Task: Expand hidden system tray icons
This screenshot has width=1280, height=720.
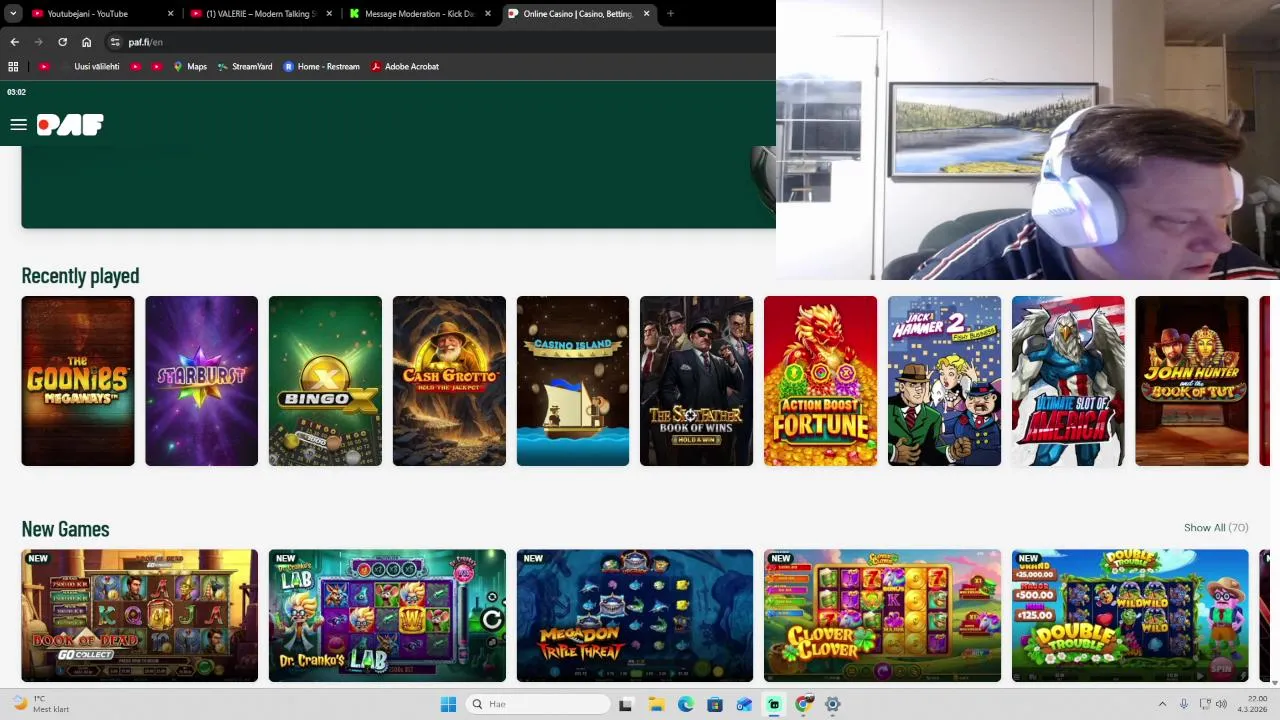Action: [x=1162, y=704]
